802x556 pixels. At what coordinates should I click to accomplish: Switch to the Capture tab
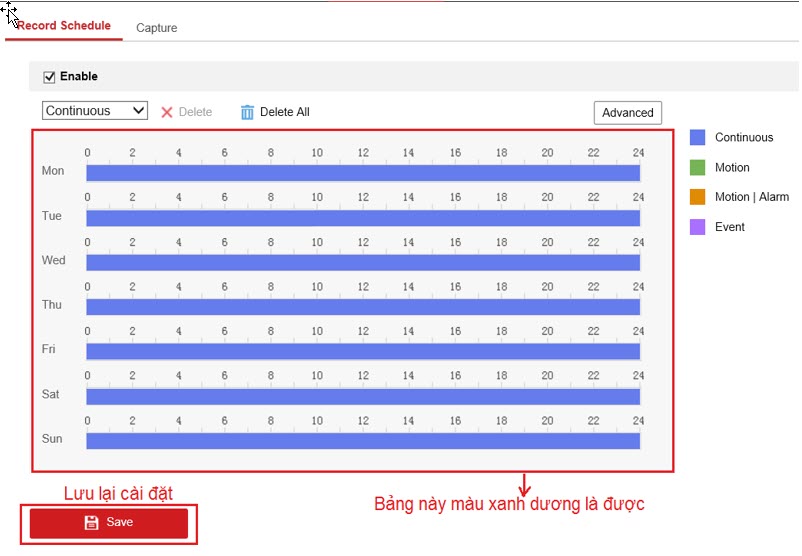(156, 28)
